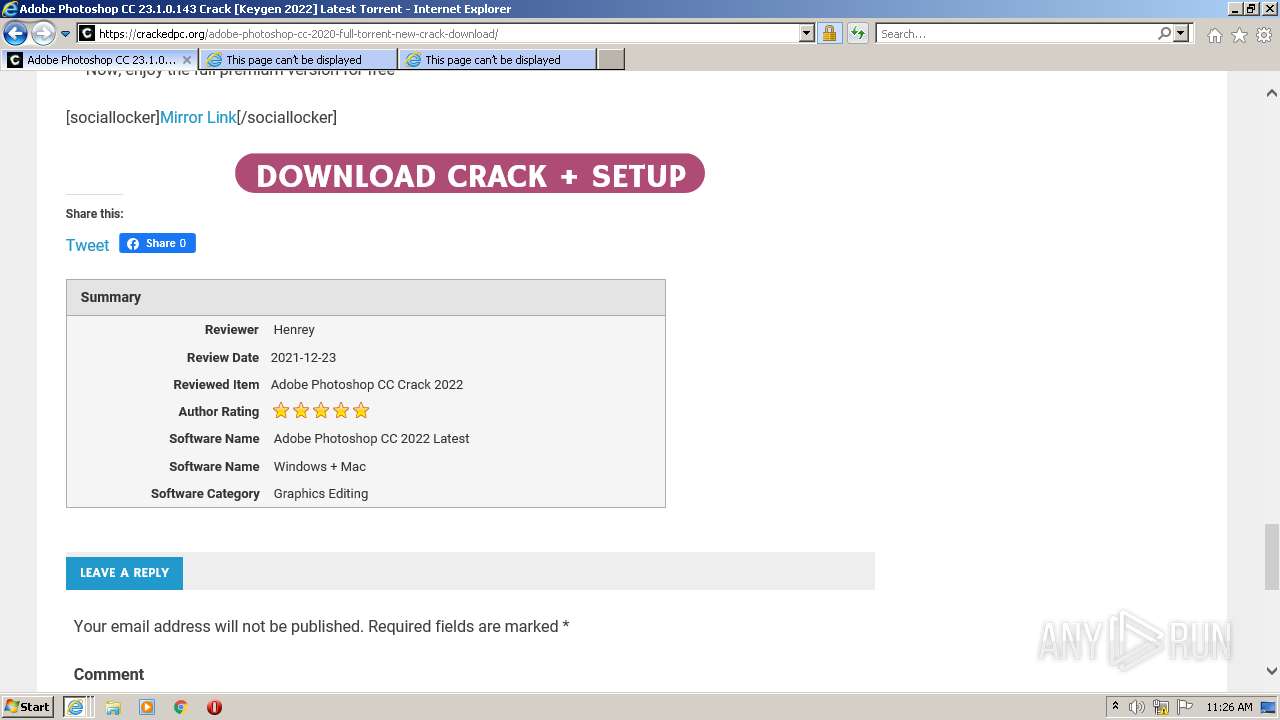Screen dimensions: 1280x720
Task: Click the first author rating star
Action: [281, 411]
